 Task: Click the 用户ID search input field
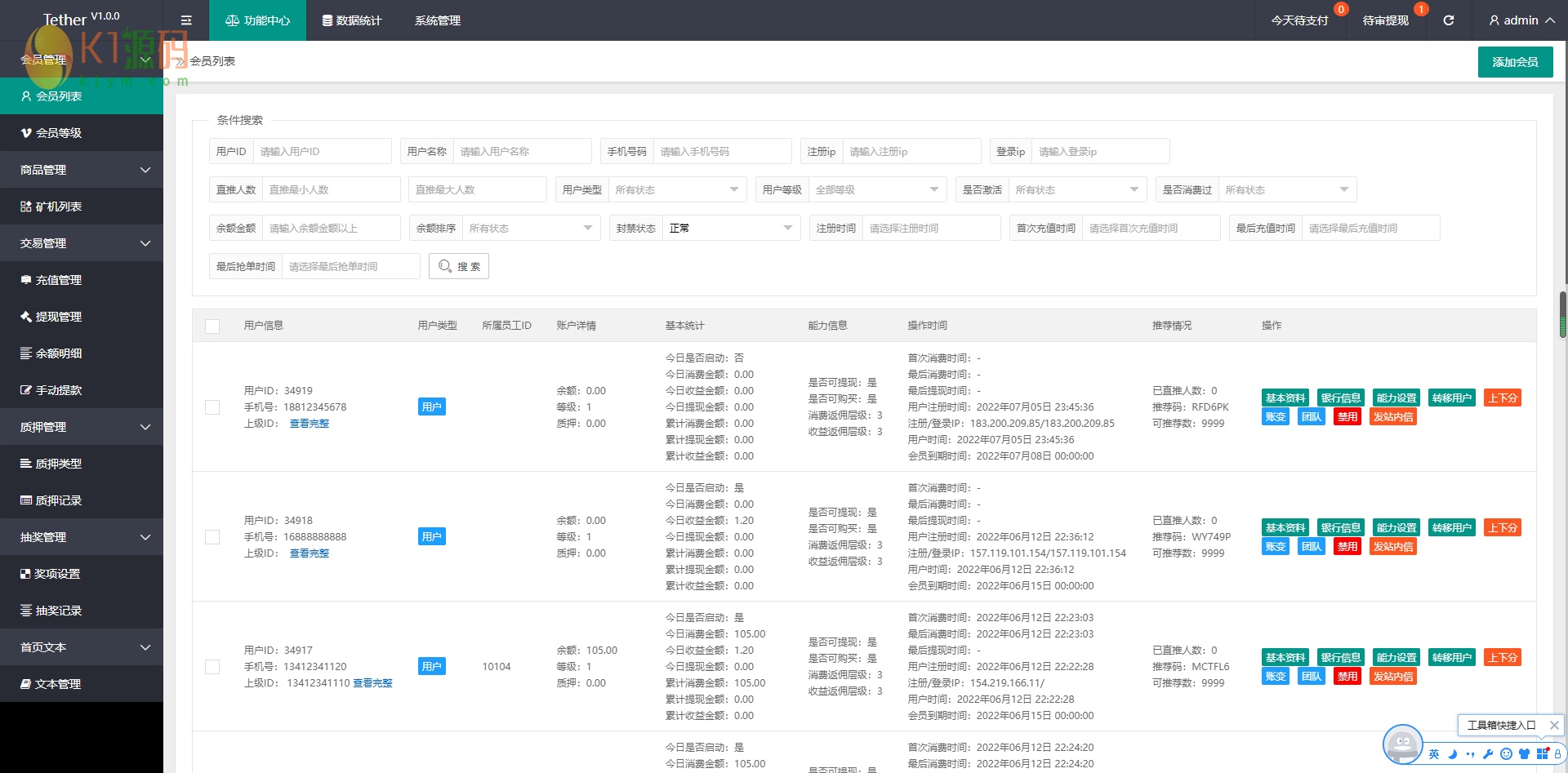(x=322, y=152)
